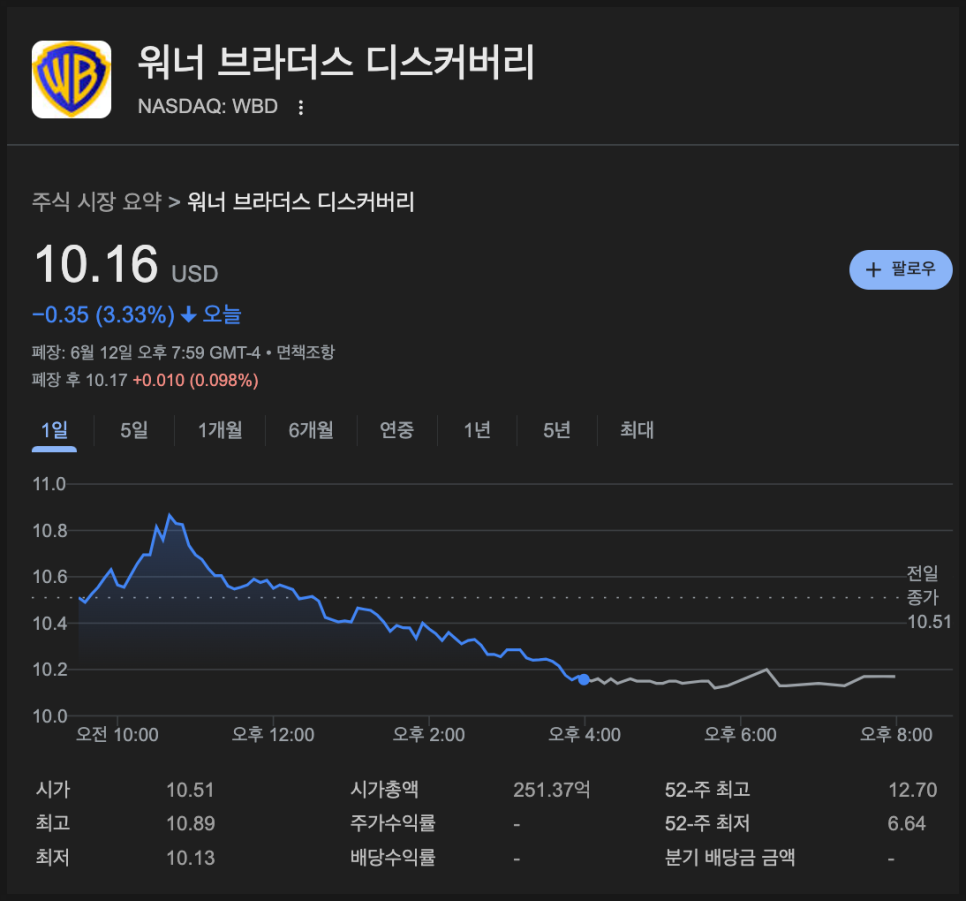Click the 10.16 current price value

pos(97,264)
